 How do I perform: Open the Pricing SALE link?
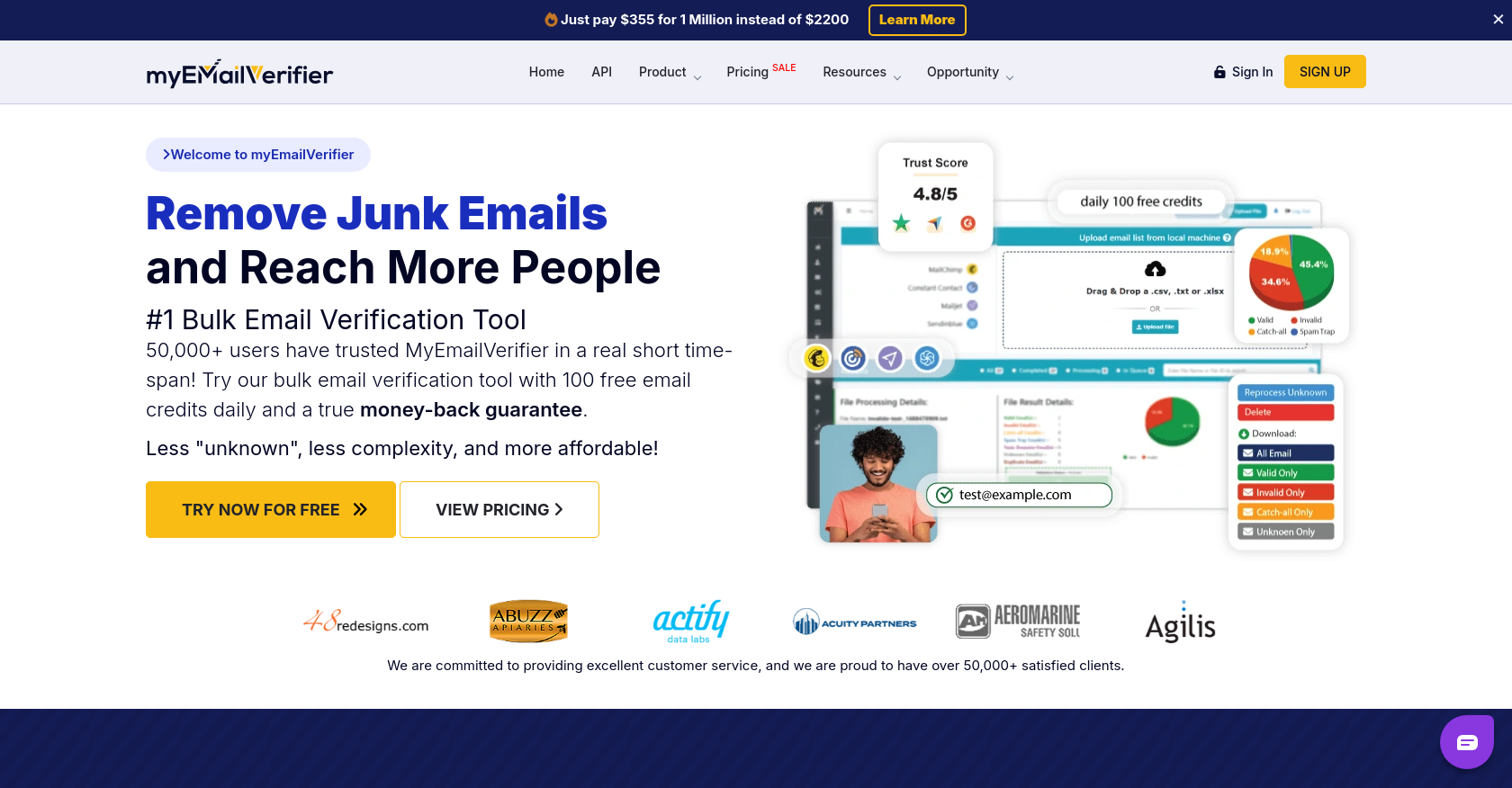[761, 71]
